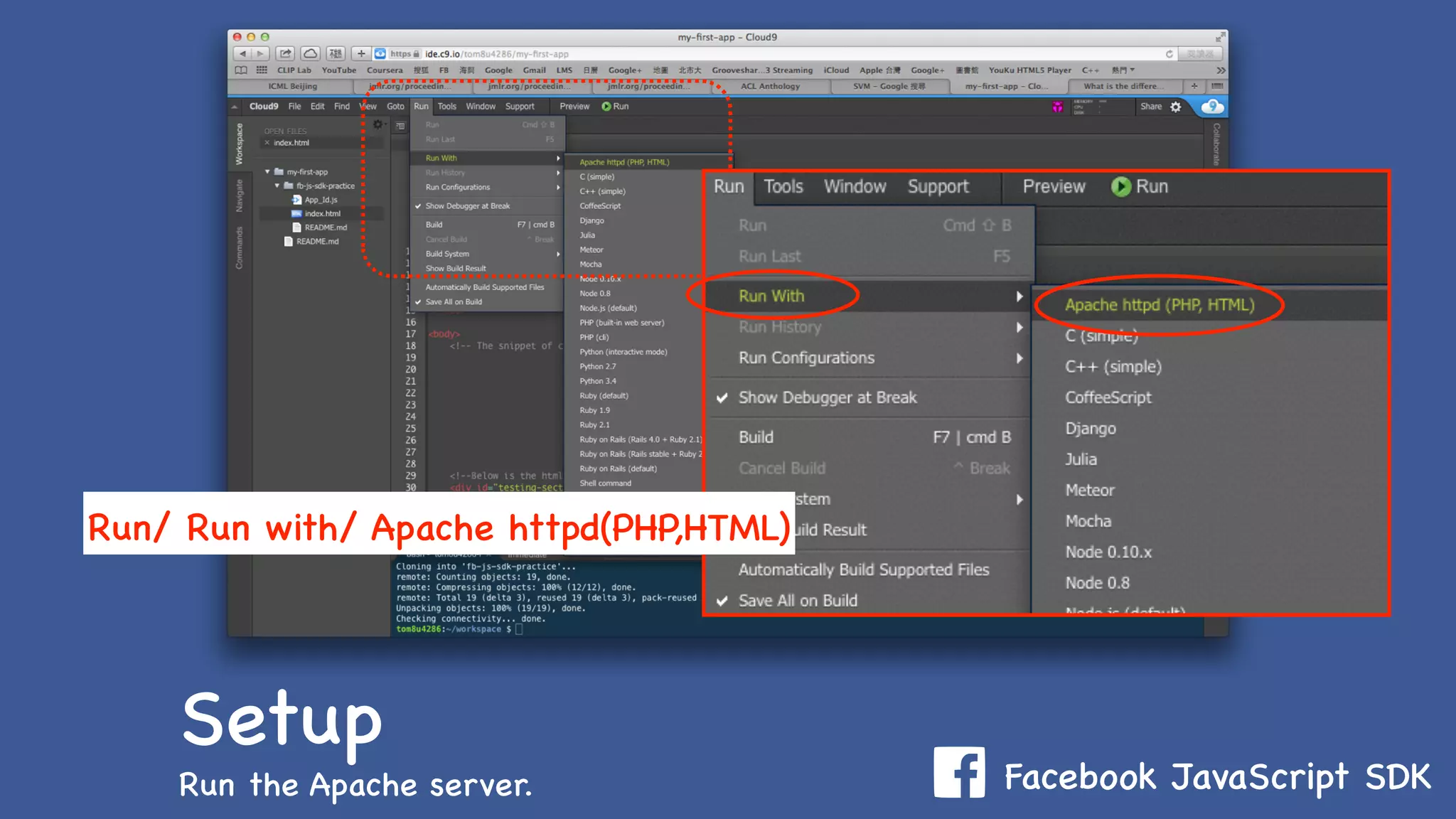Open the CLIP Lab bookmark
Screen dimensions: 1456x819
[294, 70]
